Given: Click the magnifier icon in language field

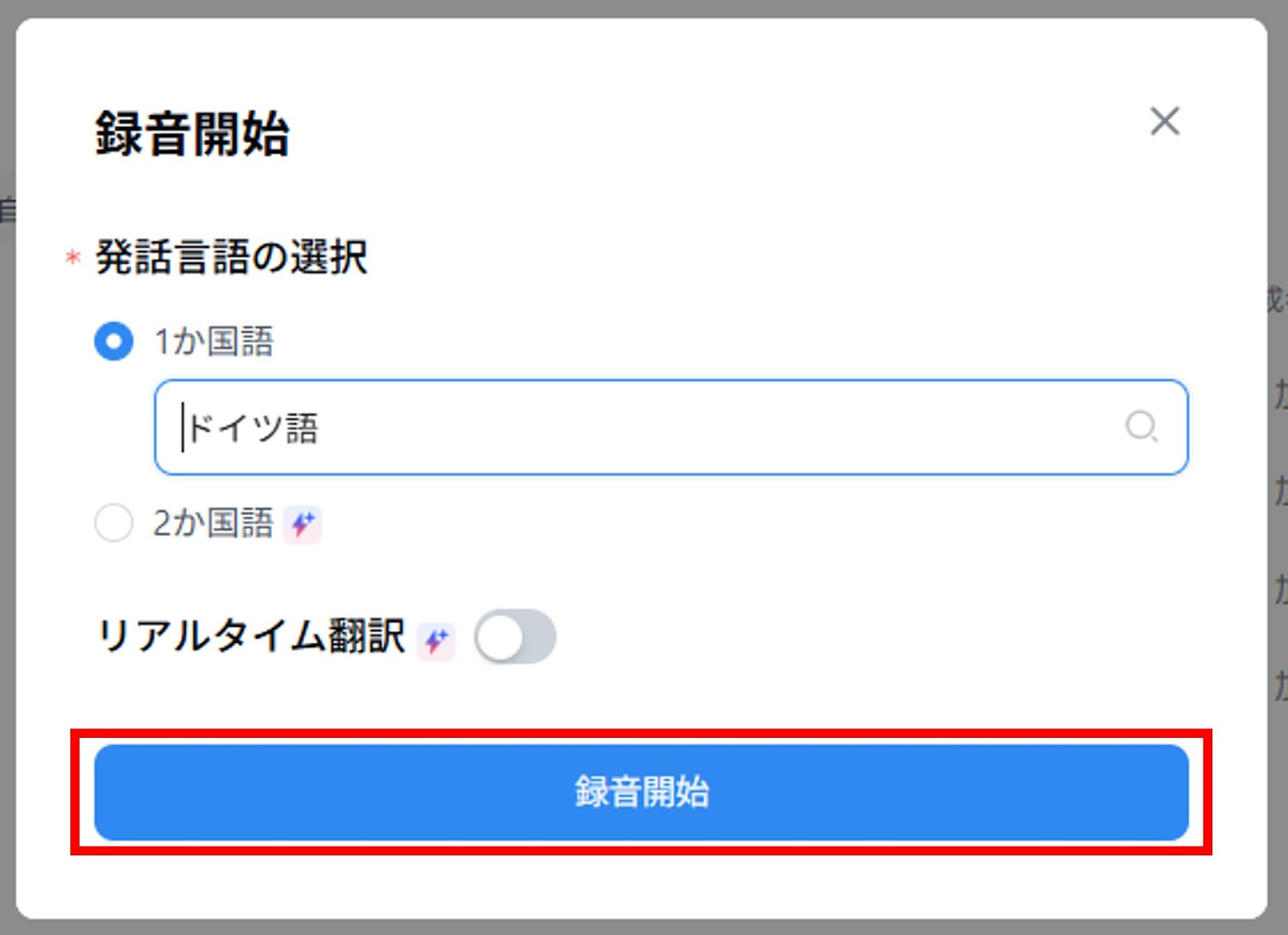Looking at the screenshot, I should 1141,426.
